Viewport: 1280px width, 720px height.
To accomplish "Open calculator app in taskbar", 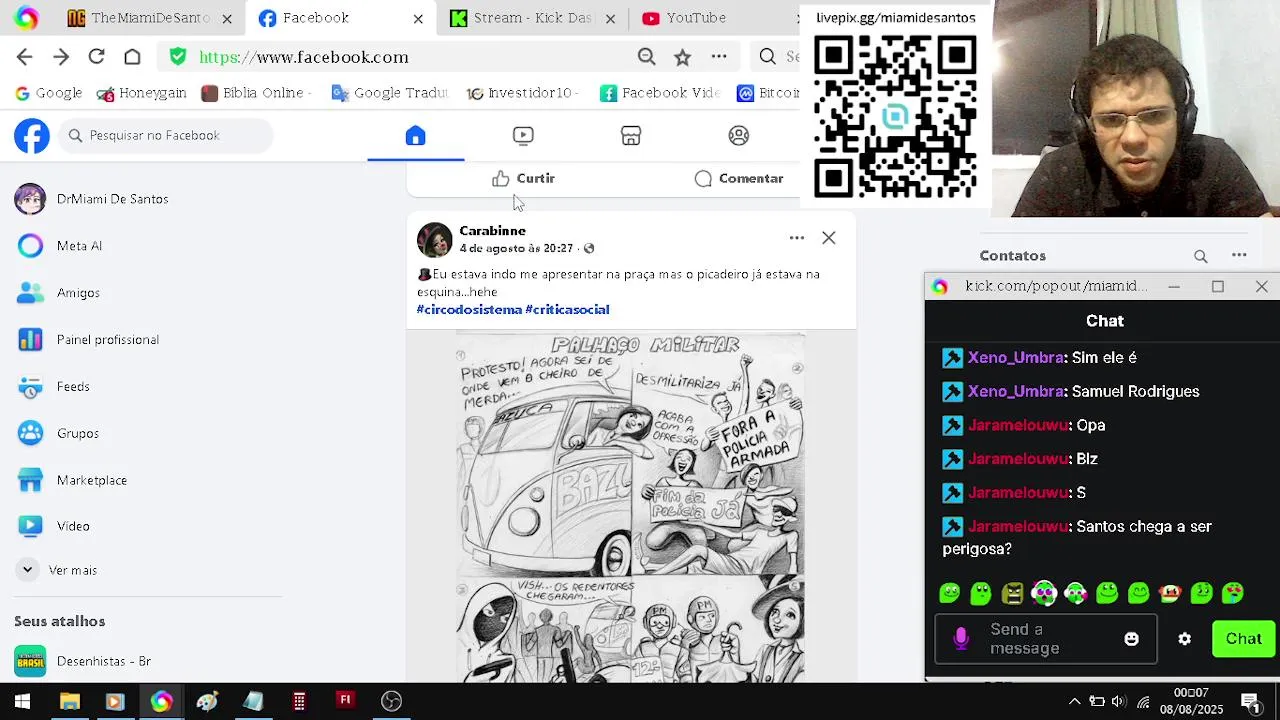I will click(x=299, y=702).
